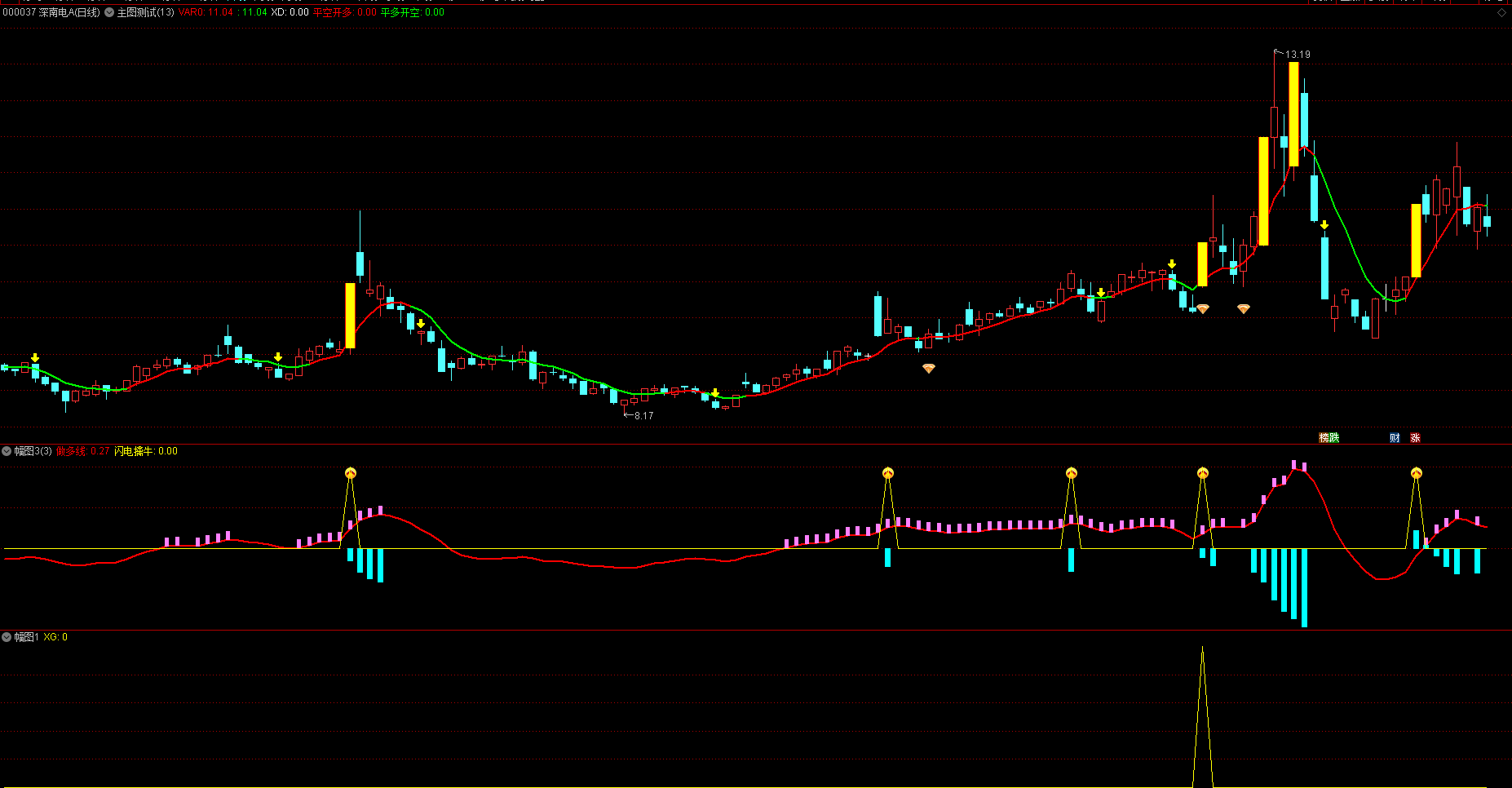This screenshot has width=1512, height=788.
Task: Click the 000037 深南电A(日线) stock title
Action: (51, 12)
